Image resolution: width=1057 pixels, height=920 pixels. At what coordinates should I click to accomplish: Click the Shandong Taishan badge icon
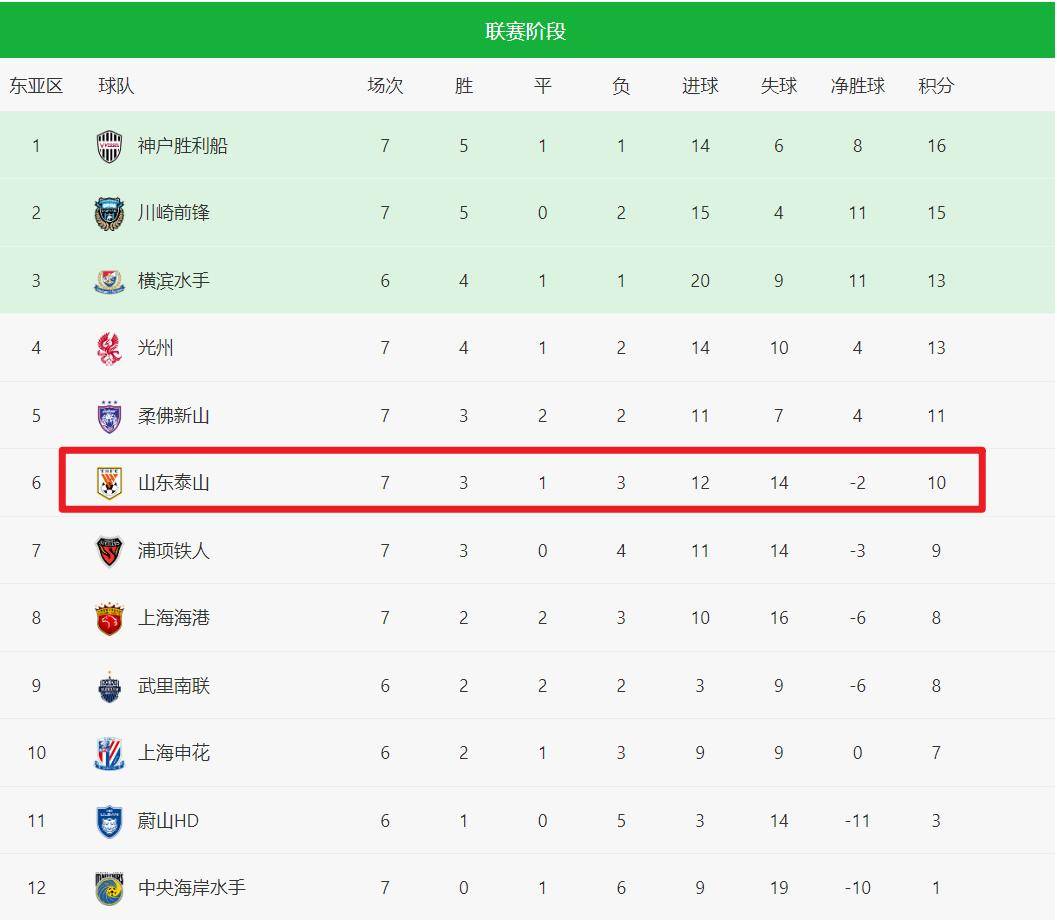coord(109,483)
